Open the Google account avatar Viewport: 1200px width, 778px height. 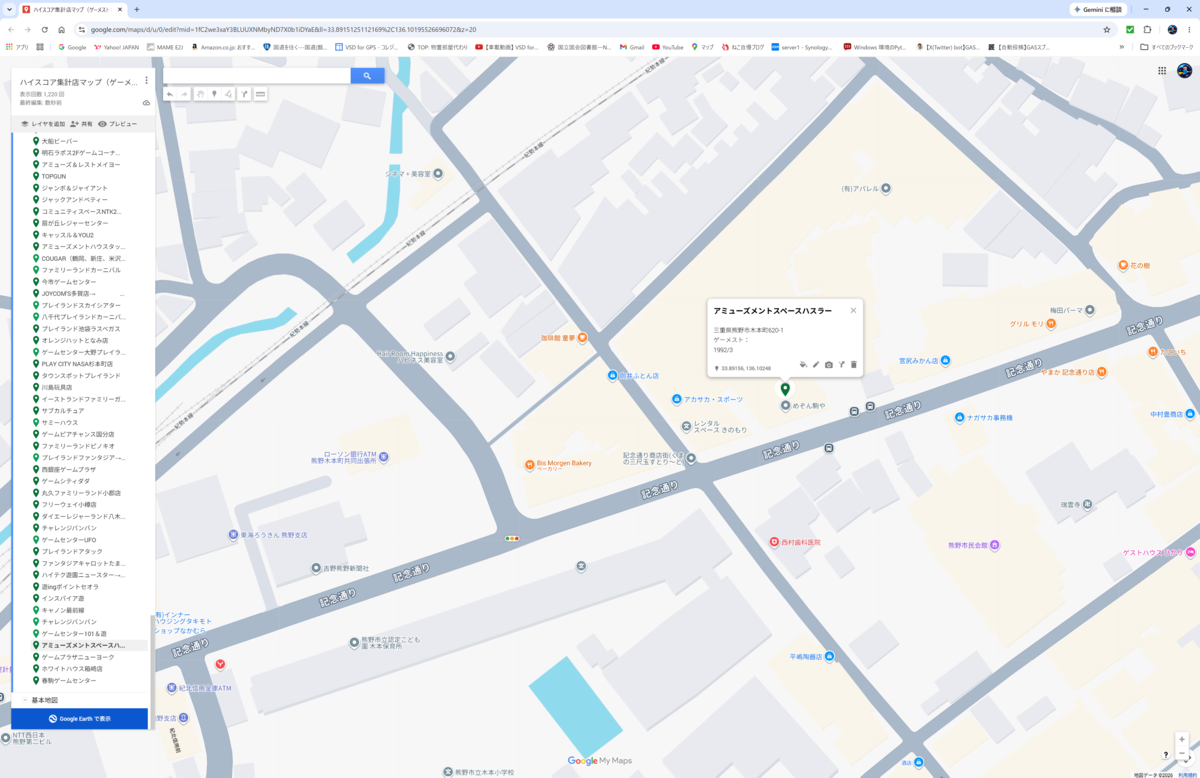1184,71
